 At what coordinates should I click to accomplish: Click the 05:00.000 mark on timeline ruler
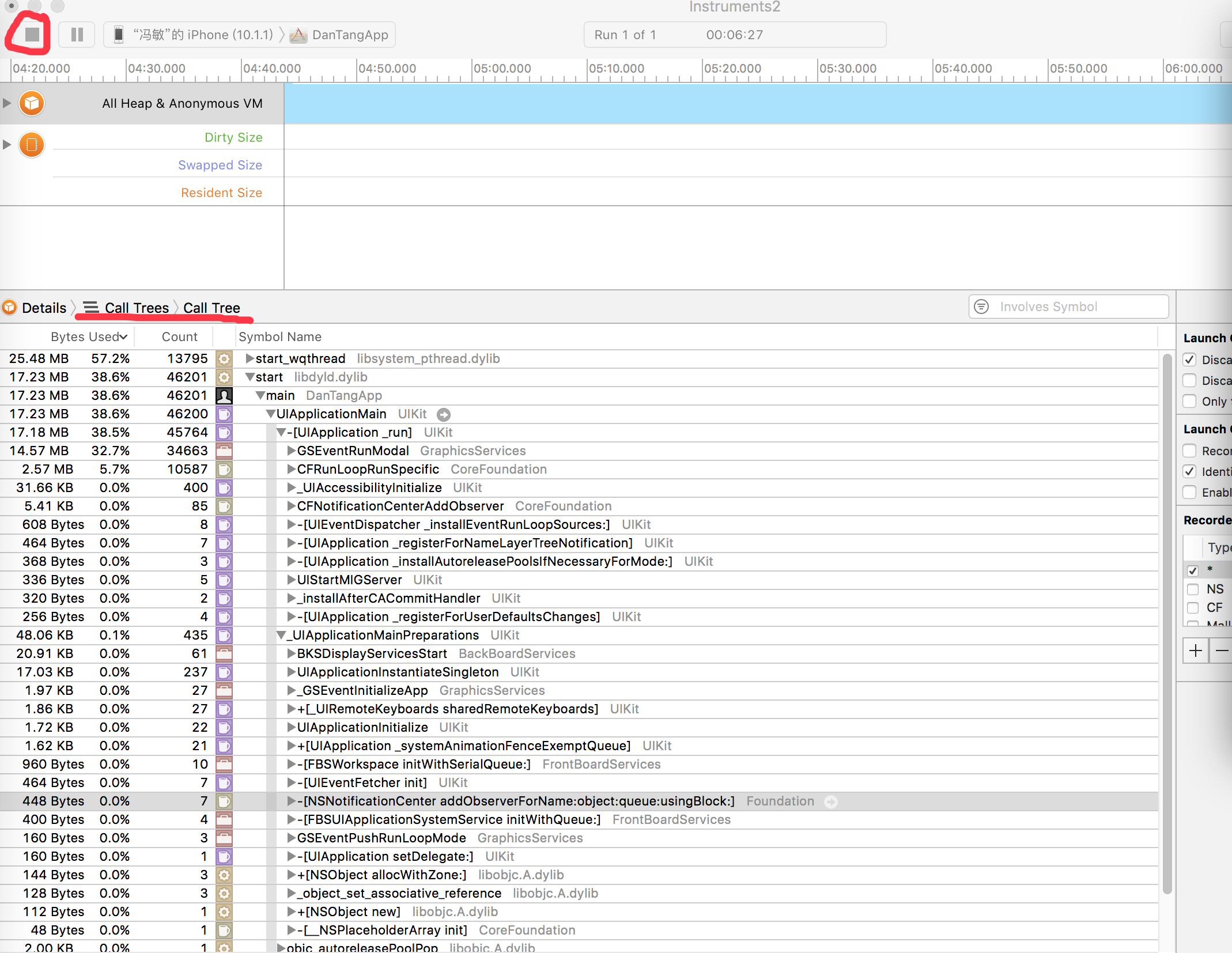(502, 69)
